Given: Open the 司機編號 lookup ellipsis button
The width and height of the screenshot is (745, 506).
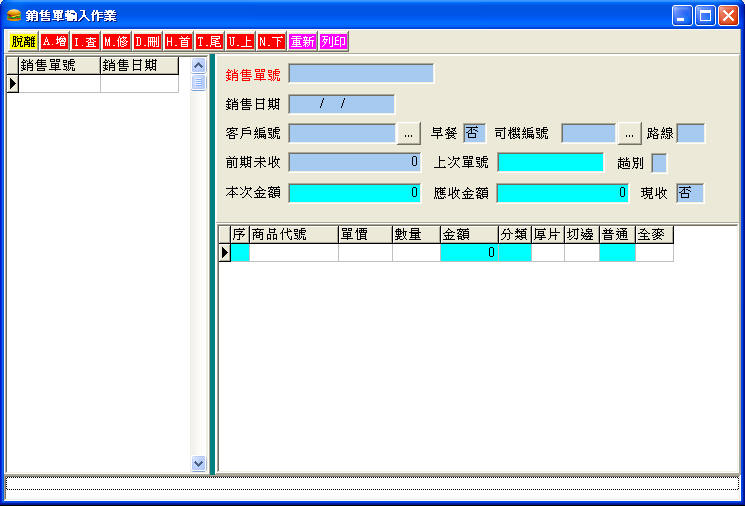Looking at the screenshot, I should point(630,134).
